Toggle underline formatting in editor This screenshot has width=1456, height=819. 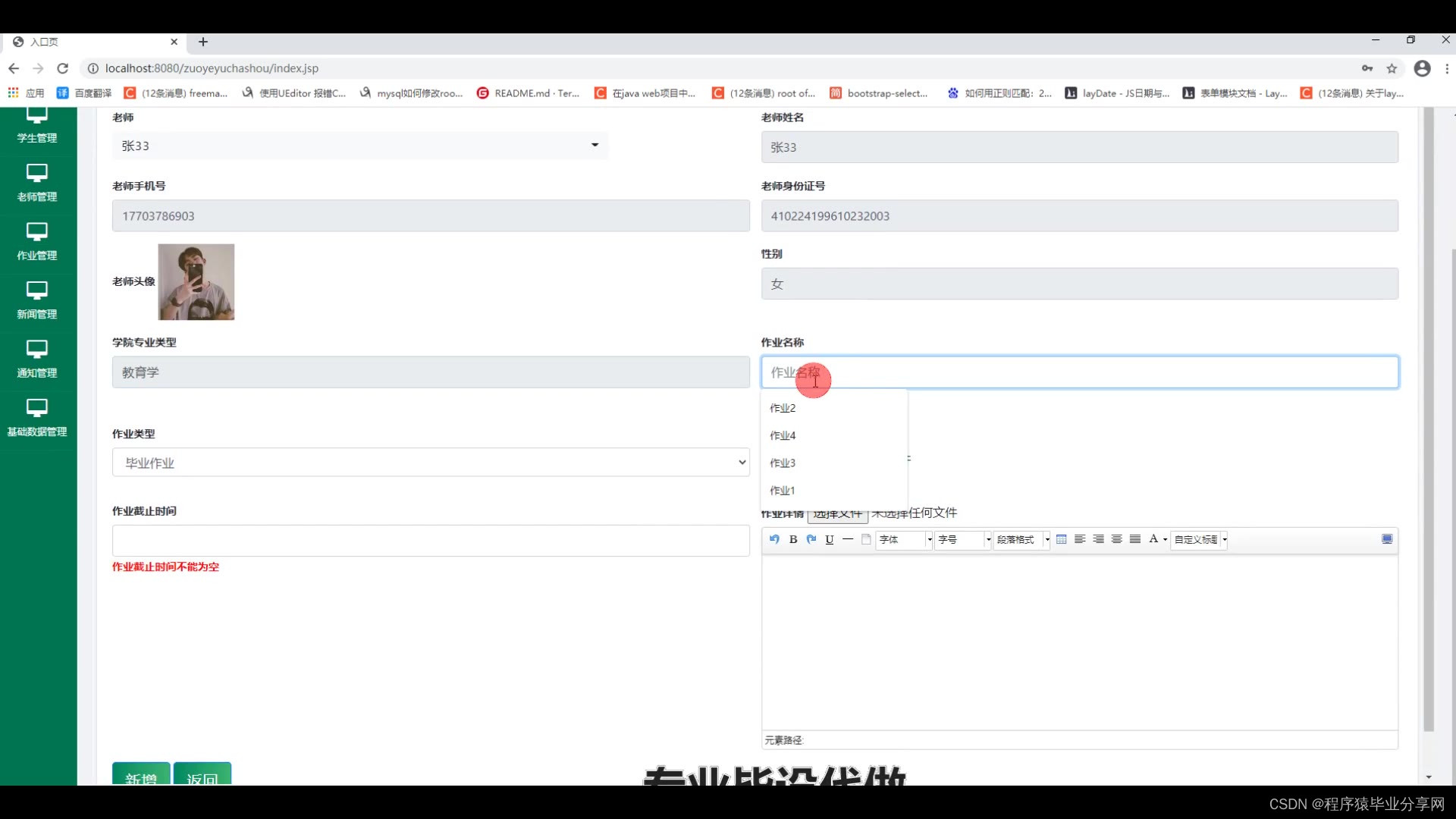tap(830, 539)
